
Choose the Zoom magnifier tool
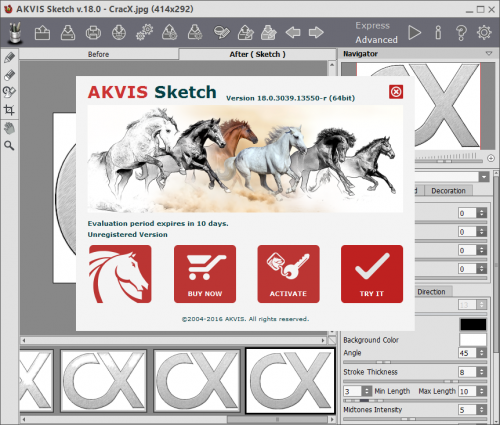click(9, 146)
